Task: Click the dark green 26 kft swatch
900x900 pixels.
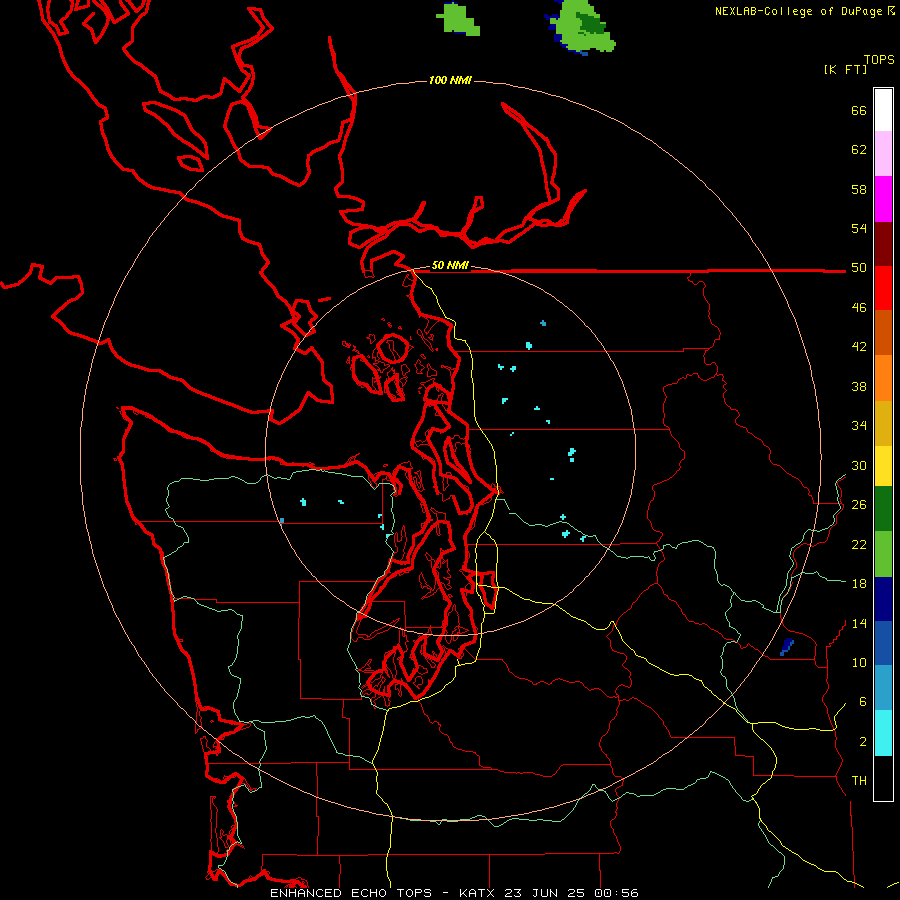Action: tap(883, 509)
